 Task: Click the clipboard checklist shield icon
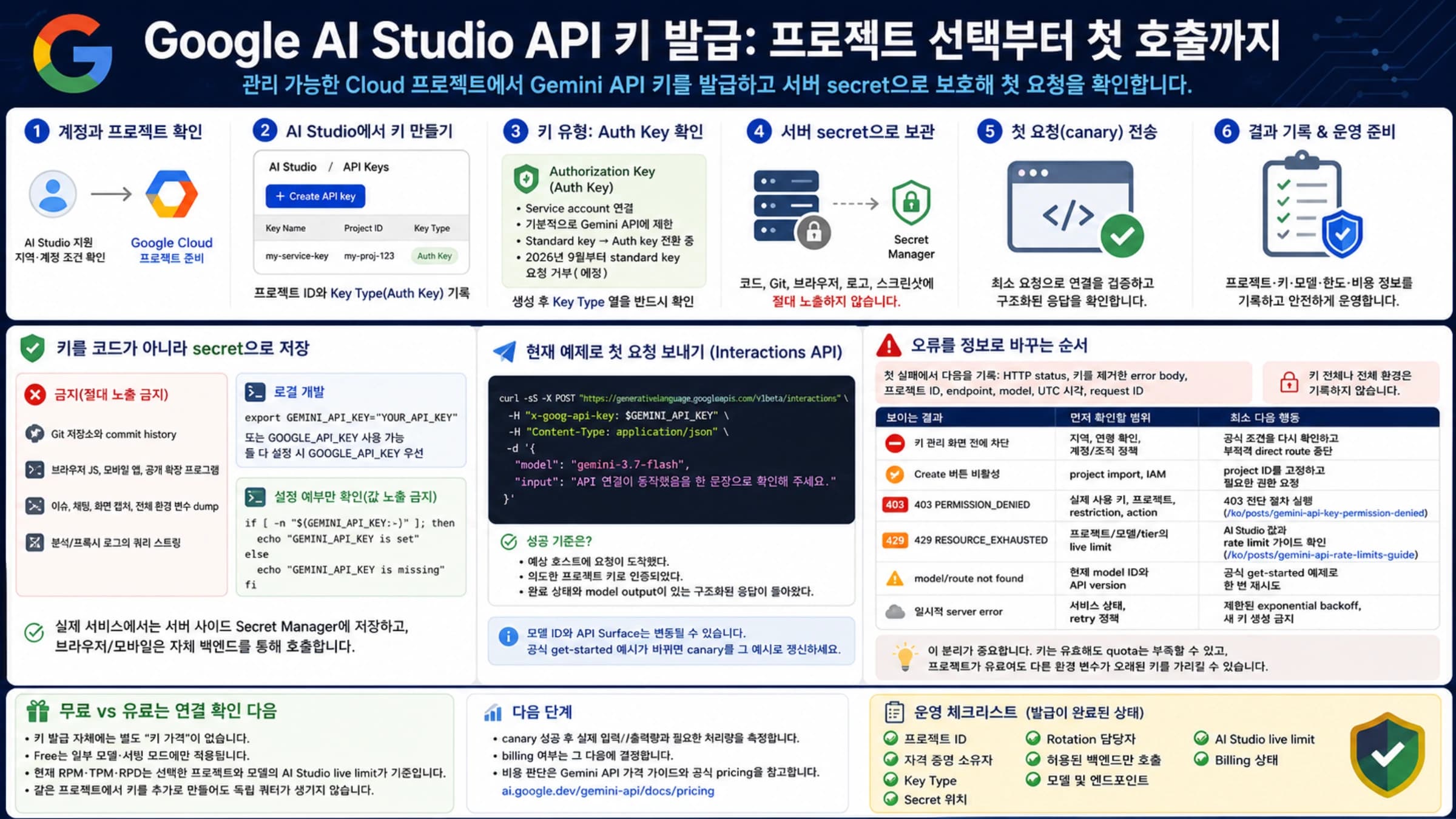1312,205
